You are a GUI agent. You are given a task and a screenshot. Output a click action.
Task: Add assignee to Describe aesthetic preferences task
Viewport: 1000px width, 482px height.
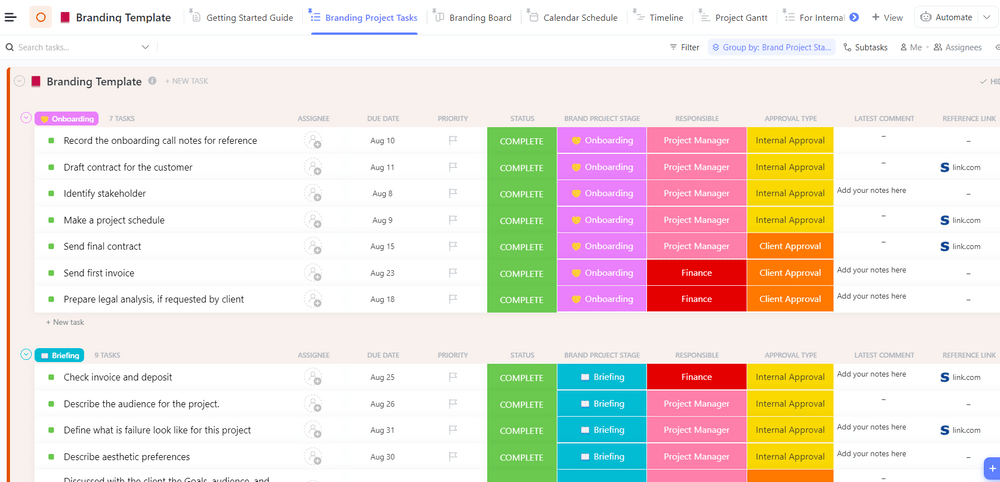(313, 457)
